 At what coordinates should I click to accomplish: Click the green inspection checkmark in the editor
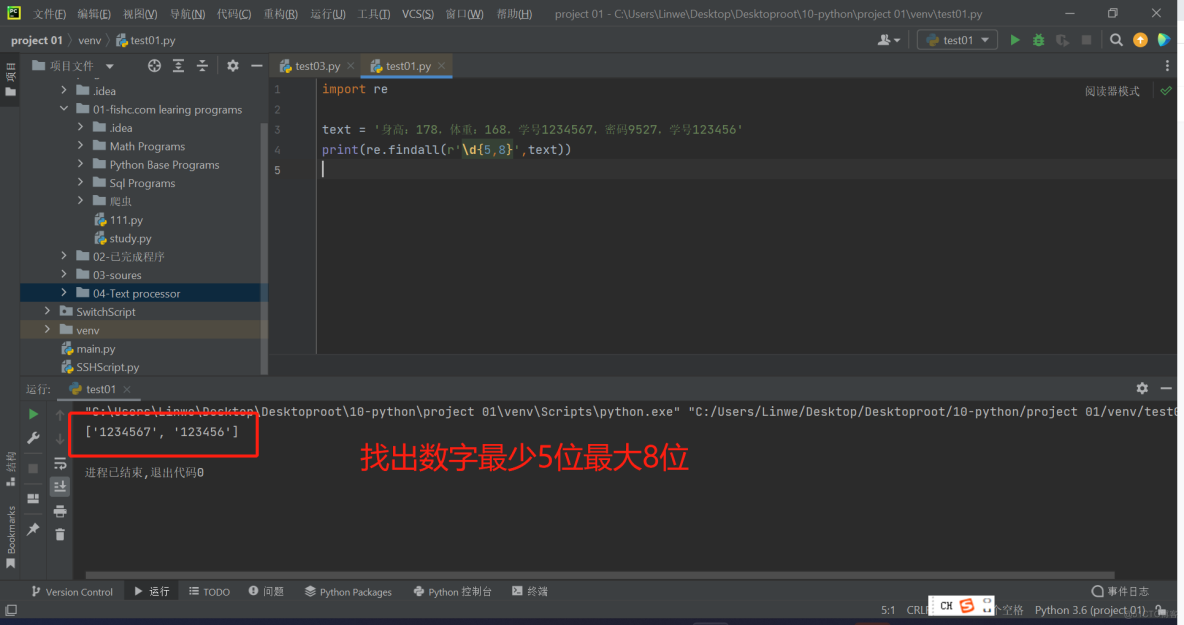click(1166, 91)
